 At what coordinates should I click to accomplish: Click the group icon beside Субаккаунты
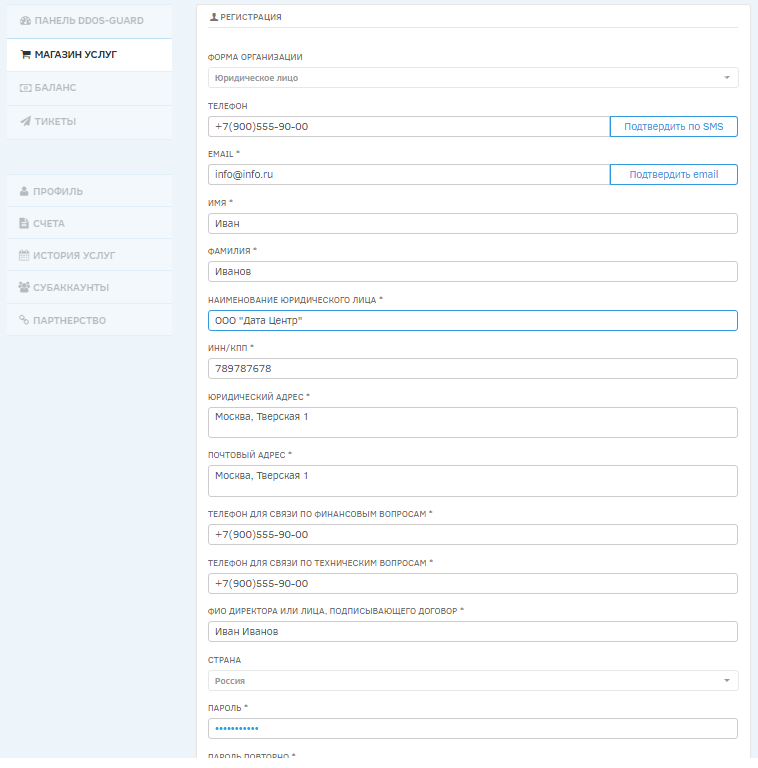(24, 287)
